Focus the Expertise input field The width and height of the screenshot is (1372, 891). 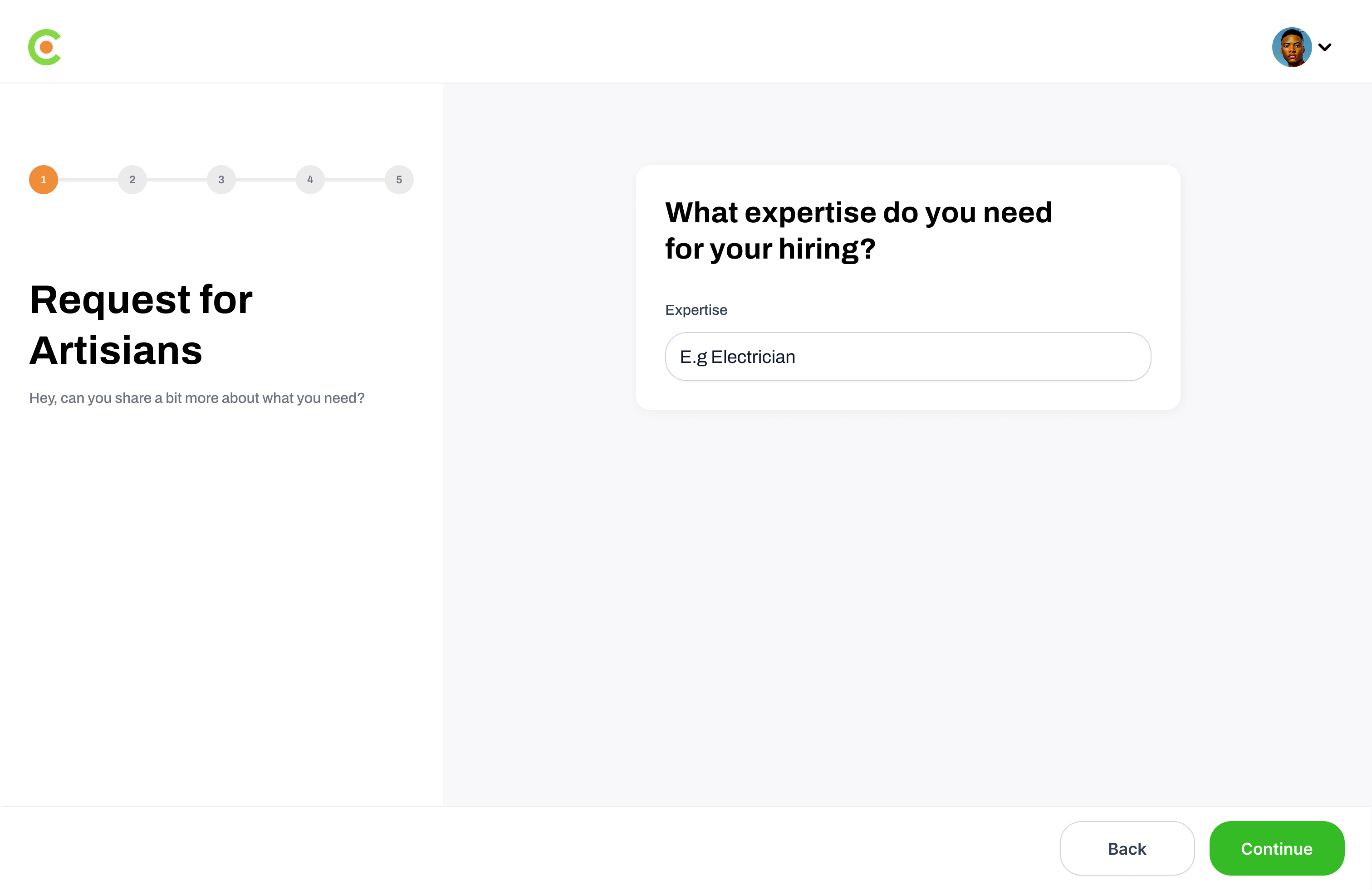908,357
